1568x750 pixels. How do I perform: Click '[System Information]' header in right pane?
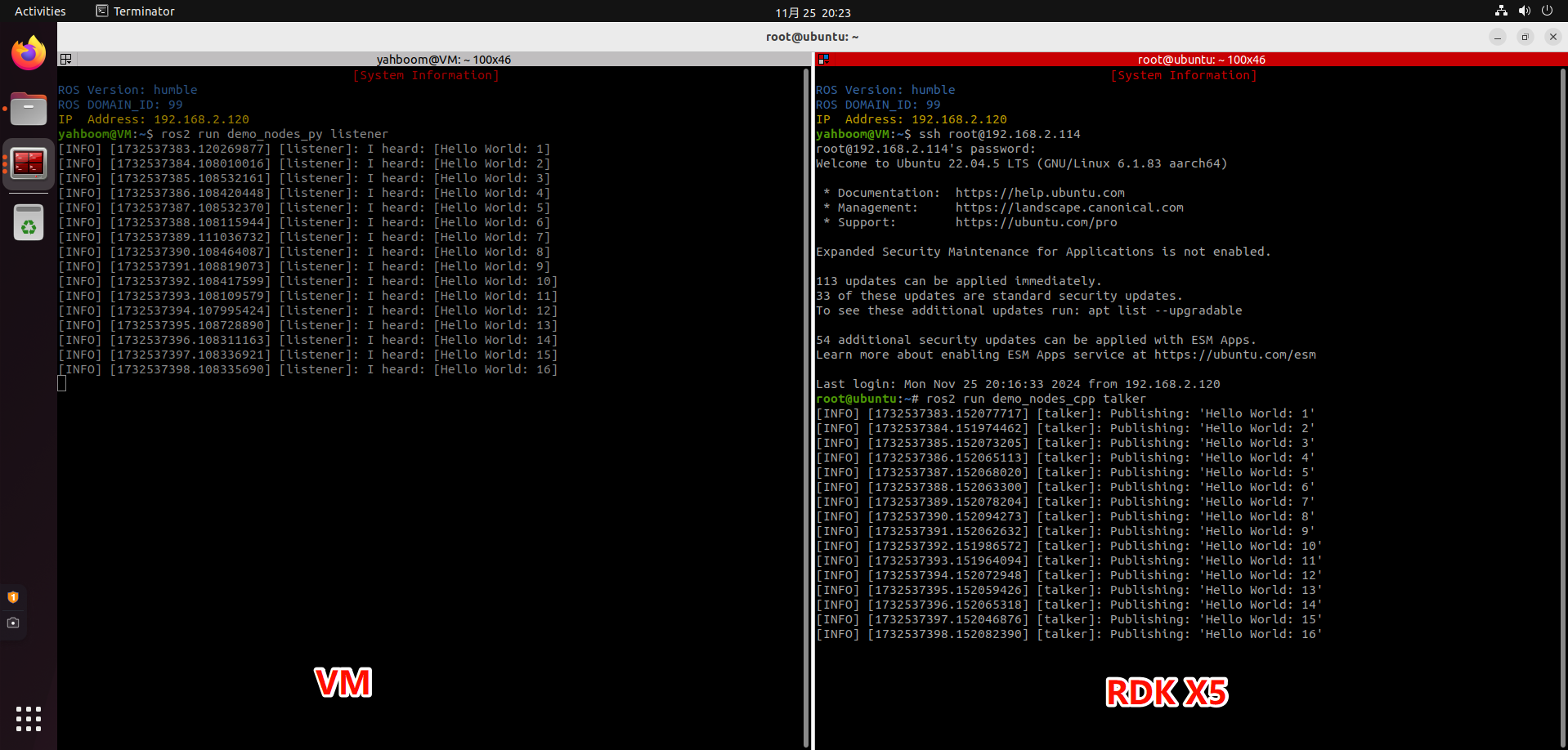point(1184,75)
